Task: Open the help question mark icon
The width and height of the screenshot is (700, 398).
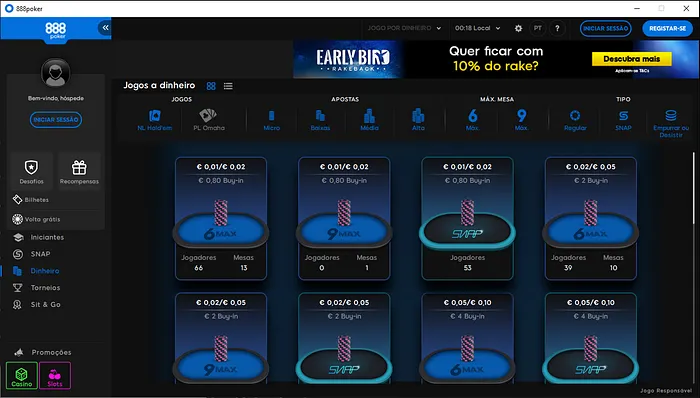Action: 557,28
